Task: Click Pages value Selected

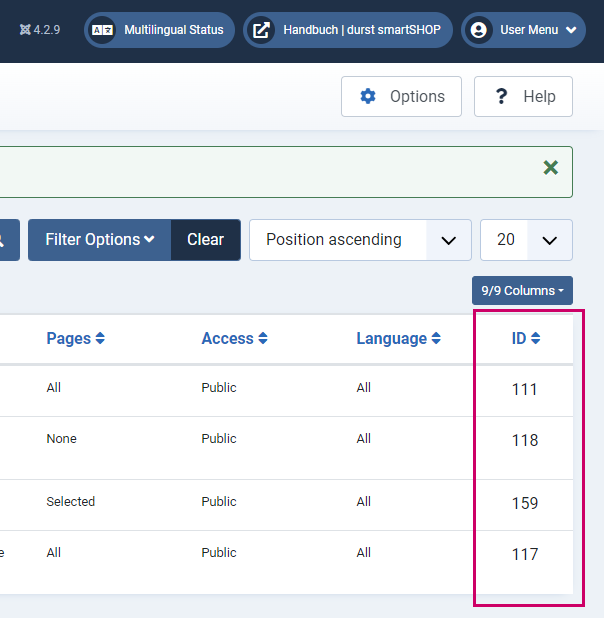Action: (x=71, y=502)
